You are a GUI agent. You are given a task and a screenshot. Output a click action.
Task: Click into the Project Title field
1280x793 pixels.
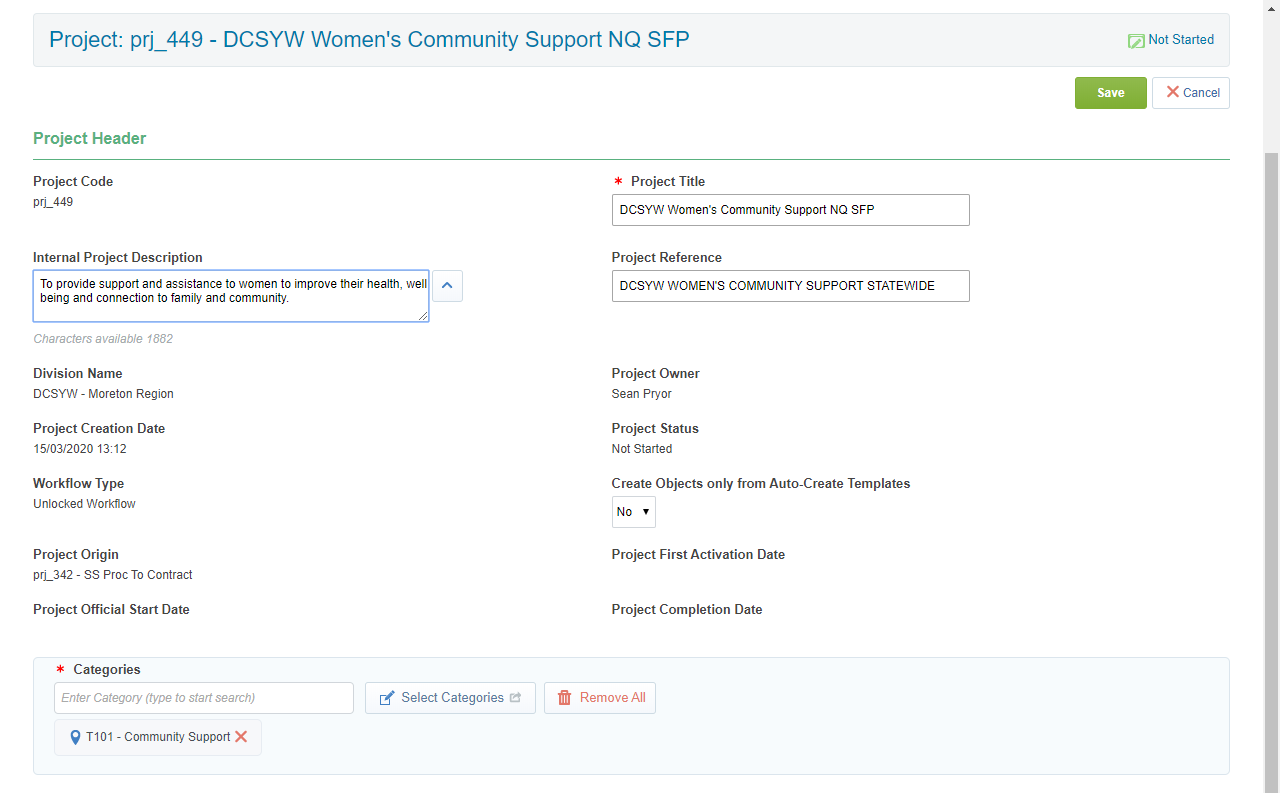pos(790,210)
